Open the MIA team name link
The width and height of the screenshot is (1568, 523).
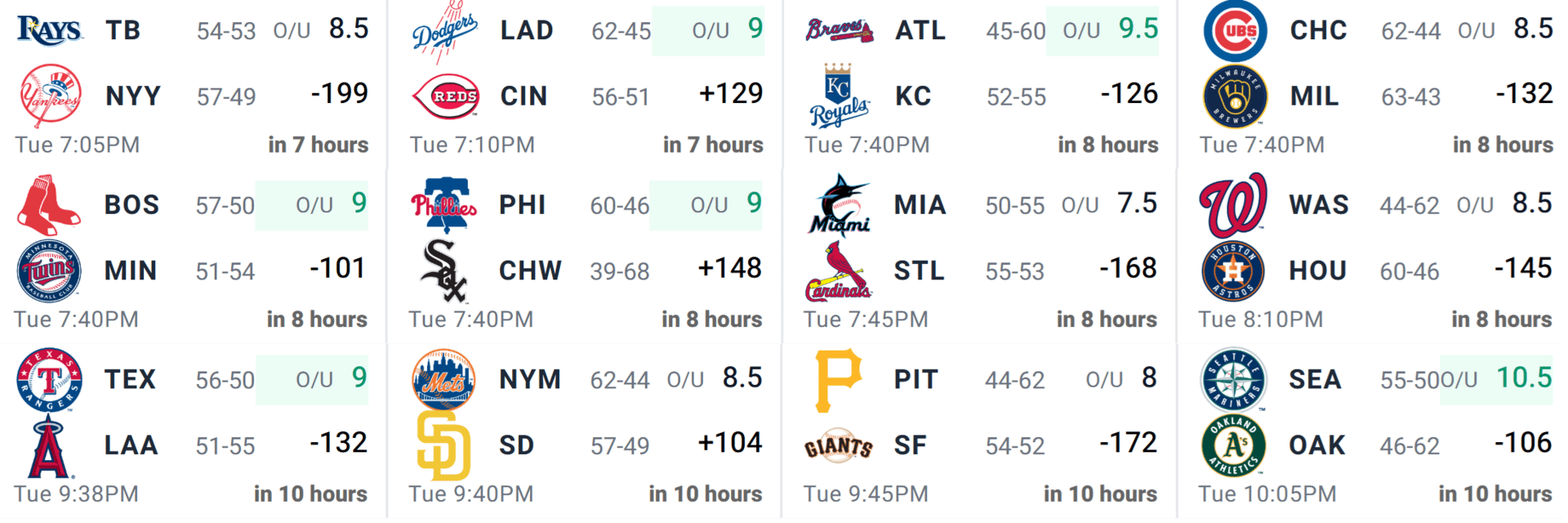(920, 205)
